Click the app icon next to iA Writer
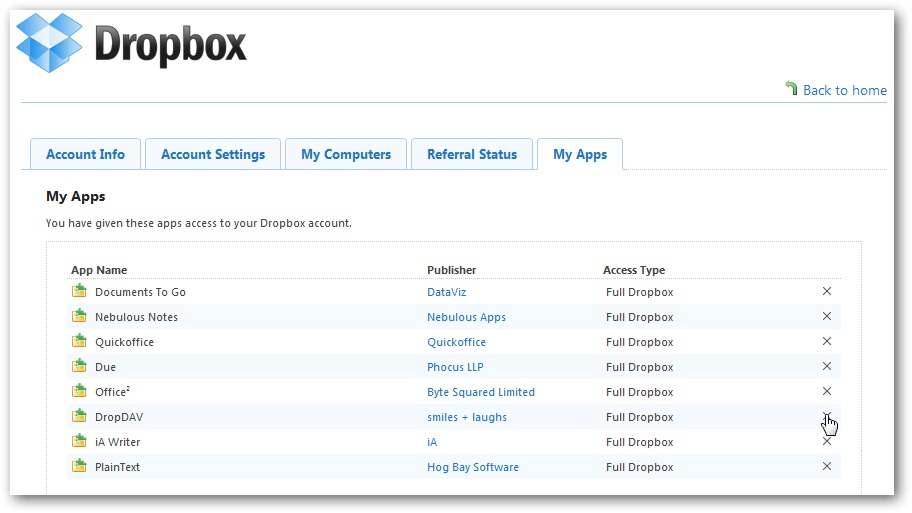 [79, 441]
